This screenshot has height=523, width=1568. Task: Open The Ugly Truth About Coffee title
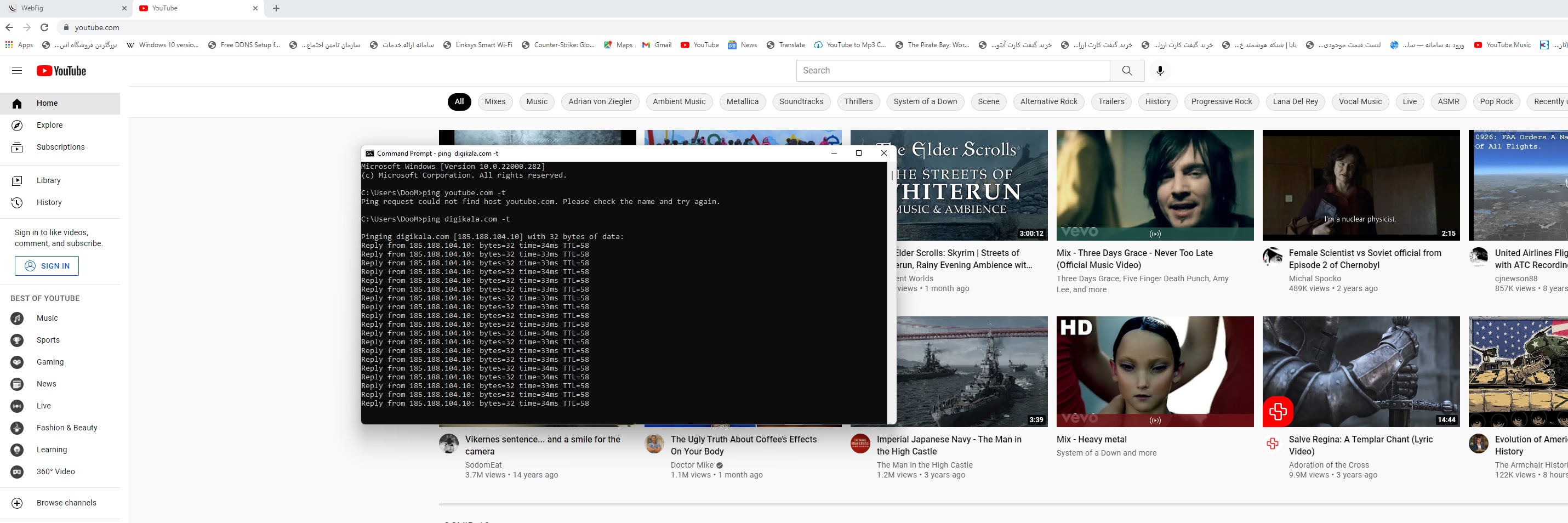pos(744,446)
